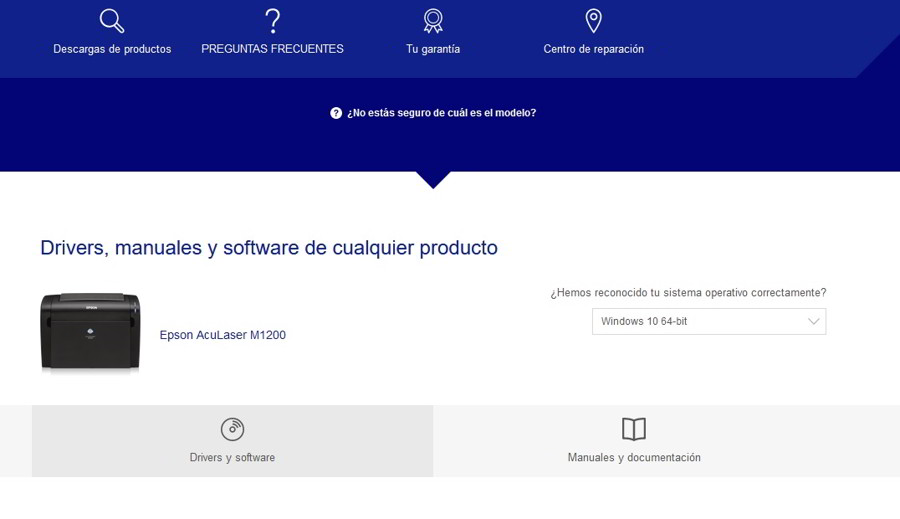900x519 pixels.
Task: Click the operating system recognition question label
Action: (688, 293)
